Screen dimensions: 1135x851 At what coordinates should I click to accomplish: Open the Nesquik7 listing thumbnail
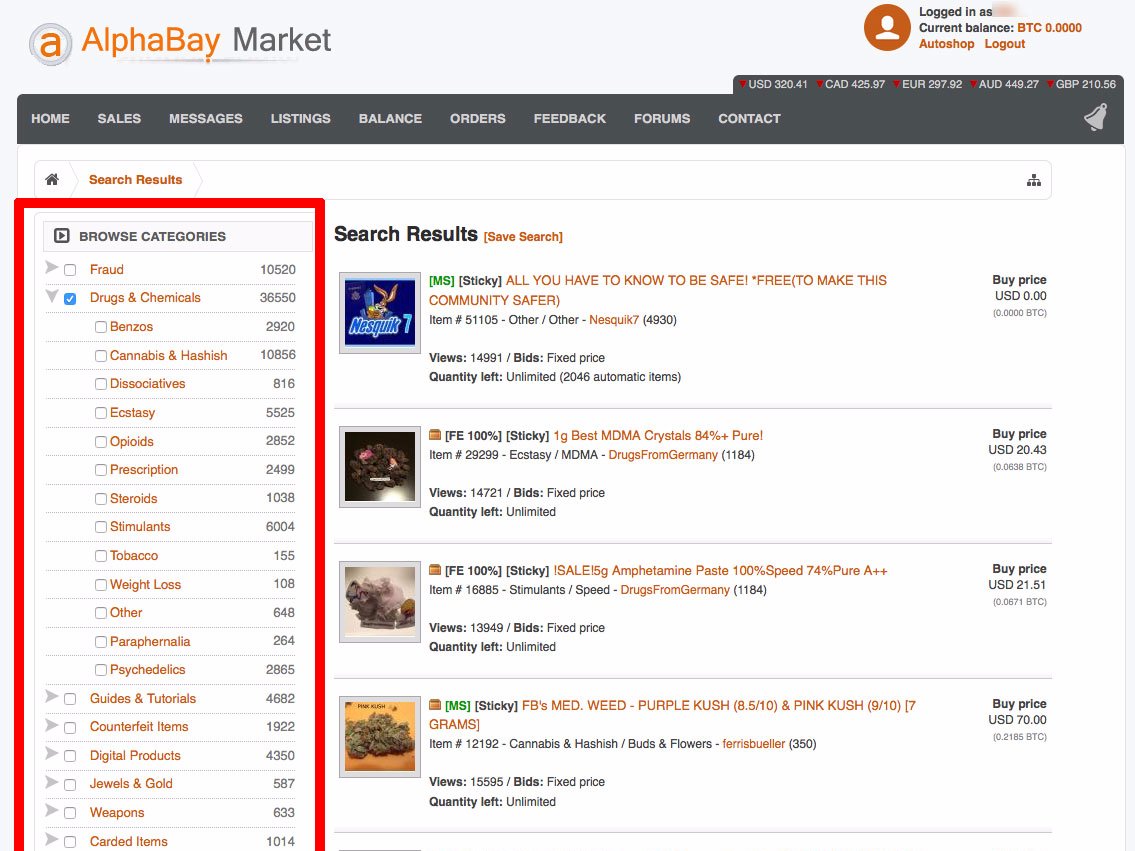click(380, 313)
